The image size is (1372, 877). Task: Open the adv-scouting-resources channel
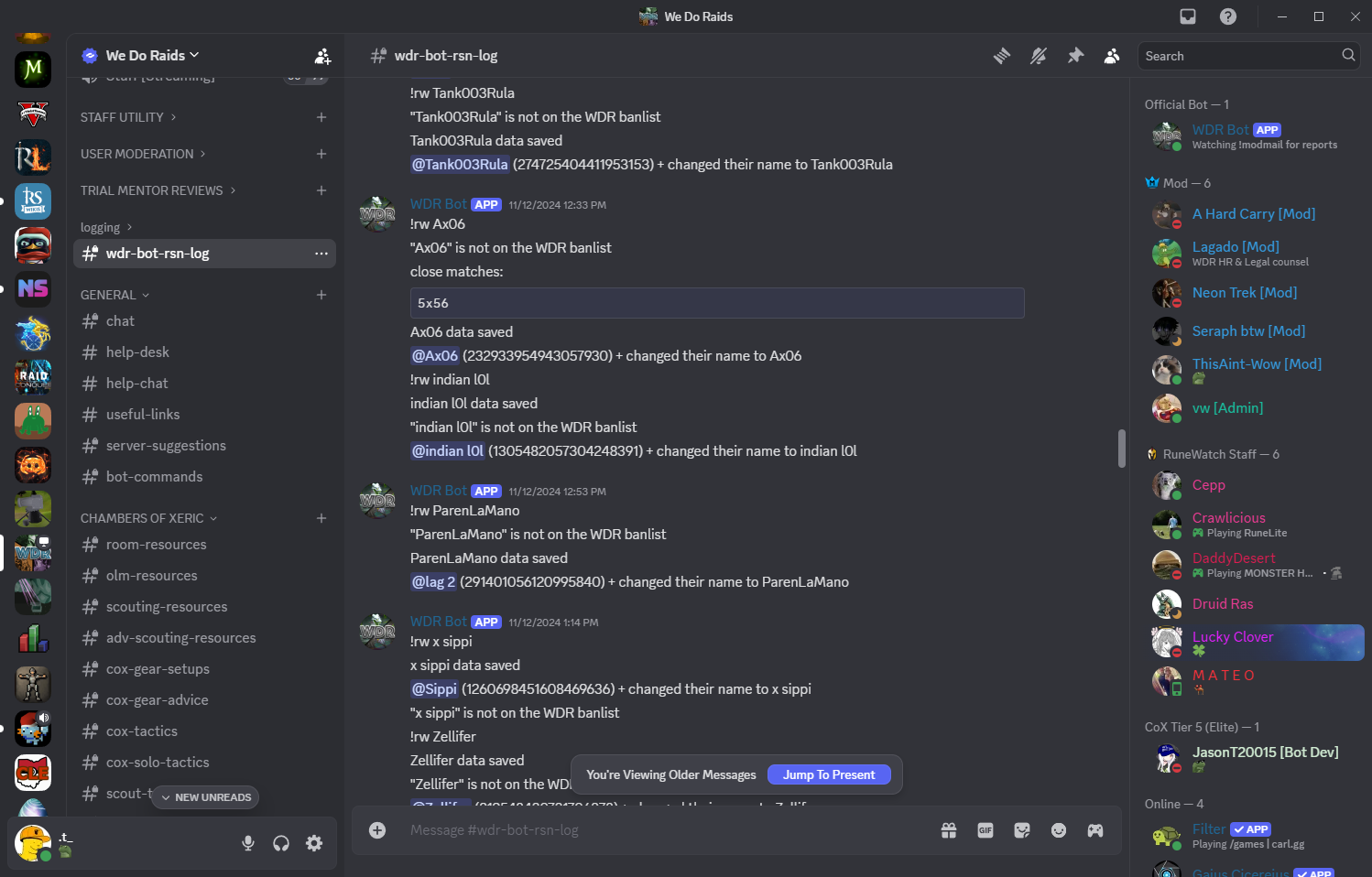coord(204,638)
